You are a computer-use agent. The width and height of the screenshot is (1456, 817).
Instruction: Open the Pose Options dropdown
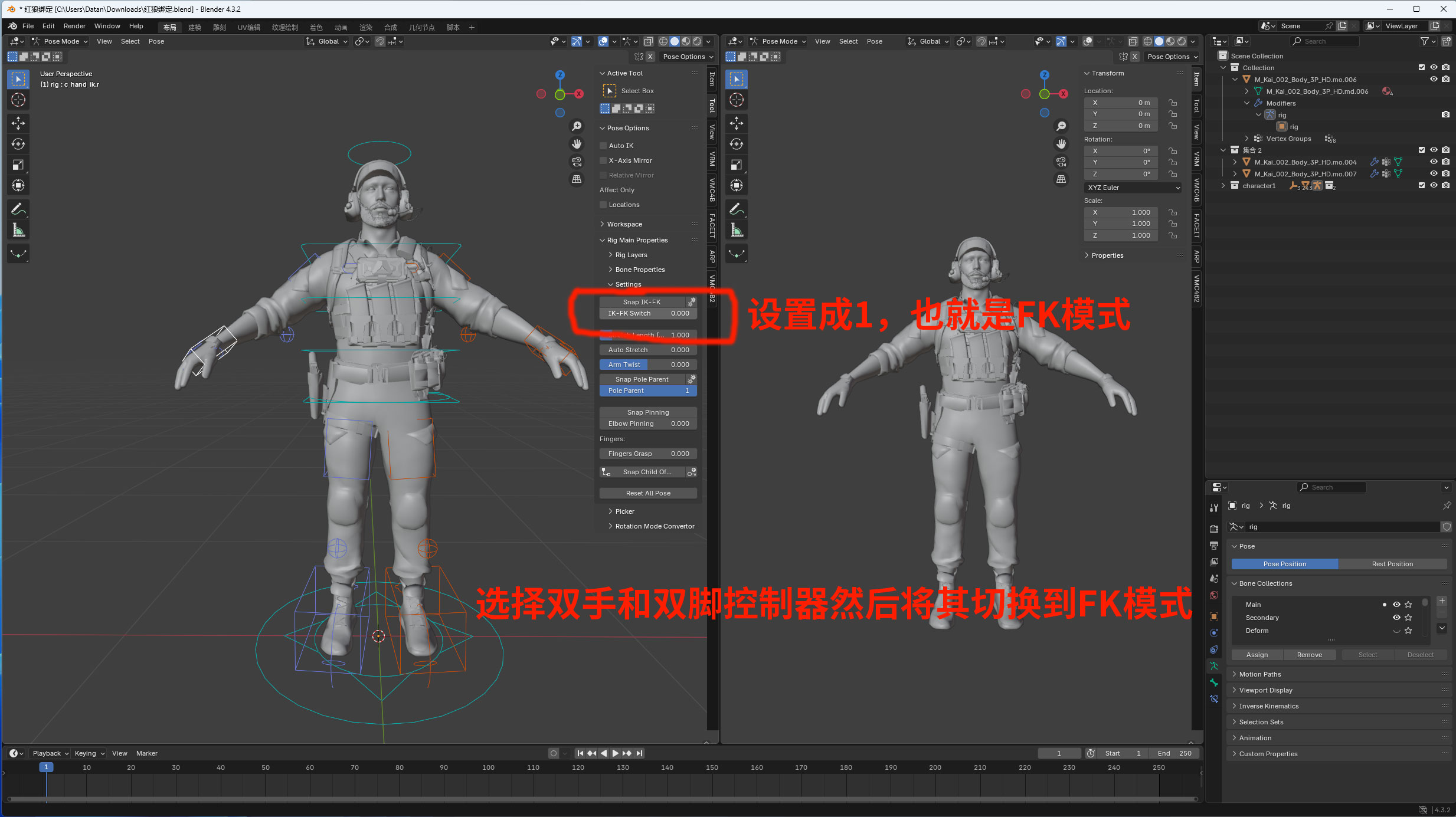pyautogui.click(x=686, y=56)
